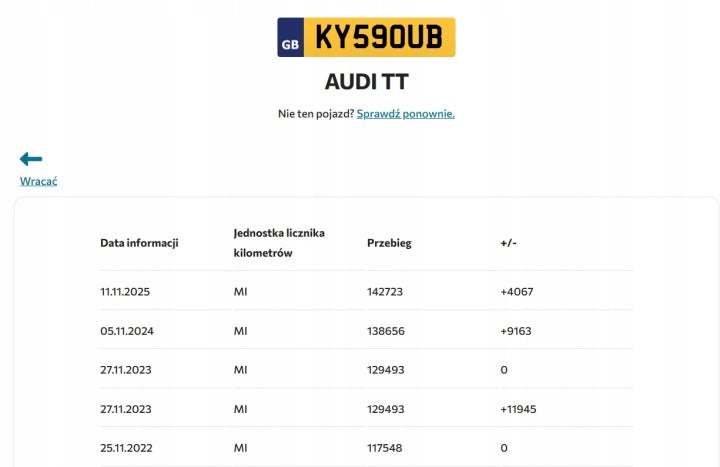The height and width of the screenshot is (467, 720).
Task: Select the mileage value 117548
Action: (x=384, y=448)
